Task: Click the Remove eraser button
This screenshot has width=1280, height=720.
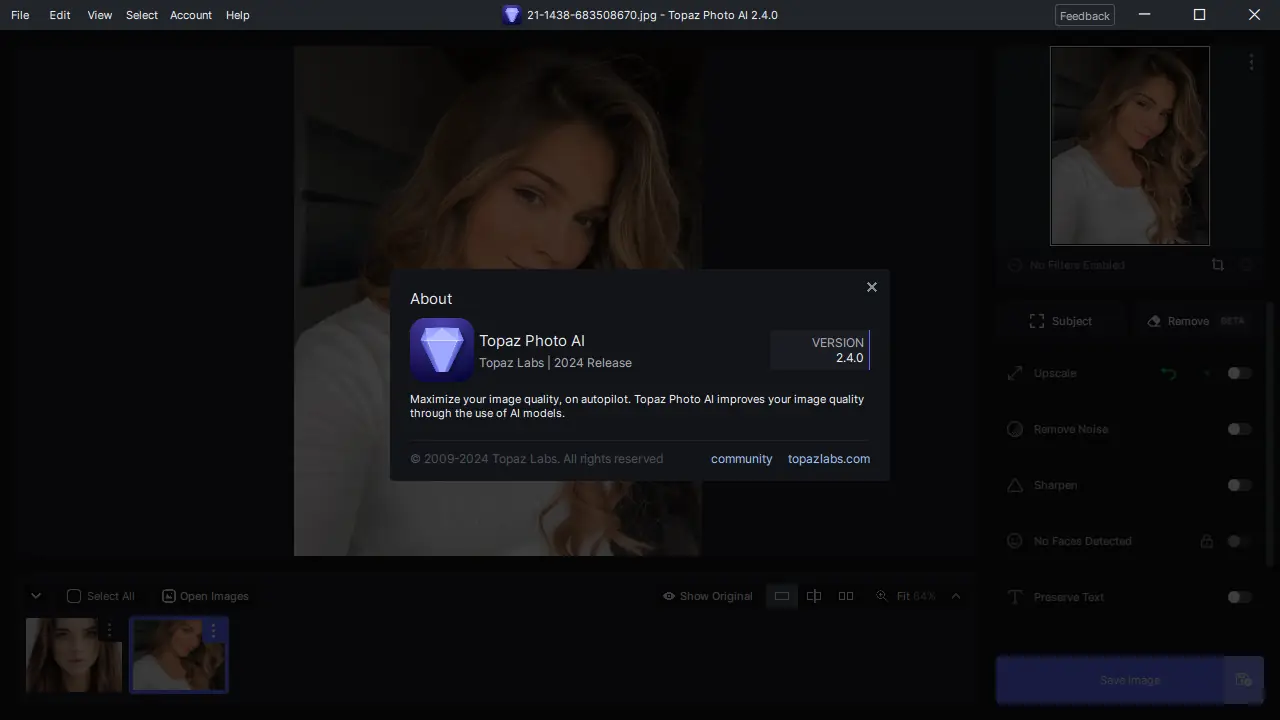Action: [x=1196, y=321]
